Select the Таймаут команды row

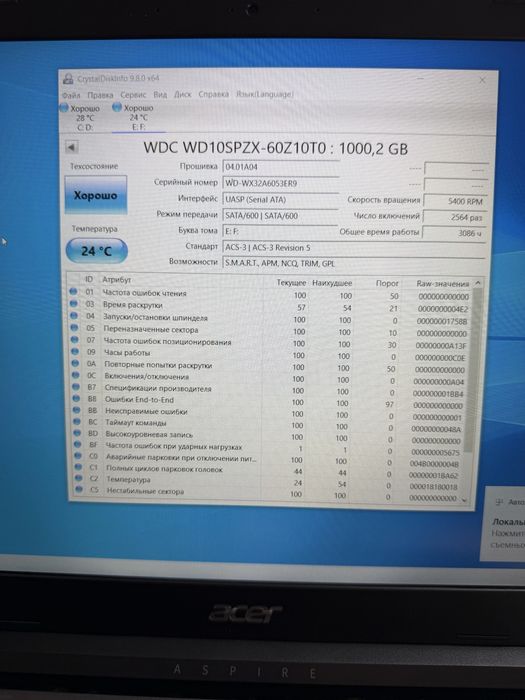269,425
